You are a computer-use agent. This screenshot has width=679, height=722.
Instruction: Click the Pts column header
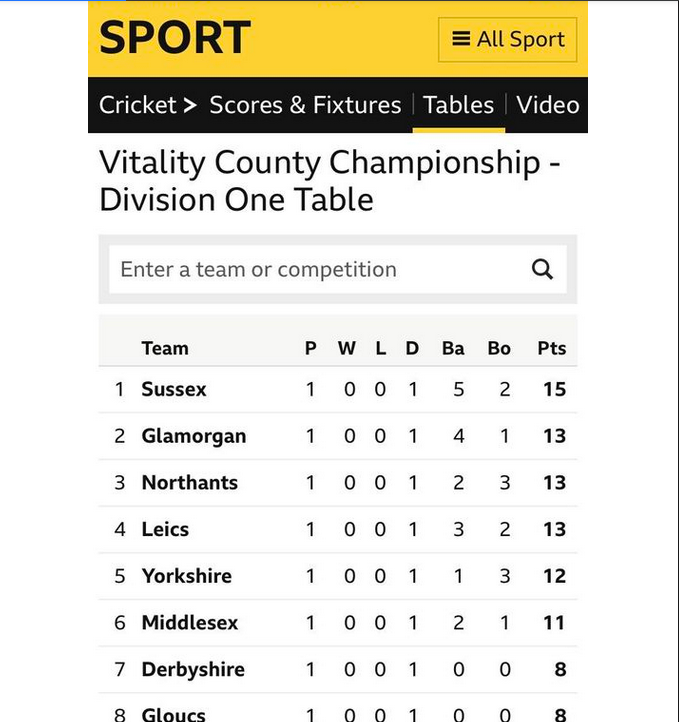coord(551,349)
